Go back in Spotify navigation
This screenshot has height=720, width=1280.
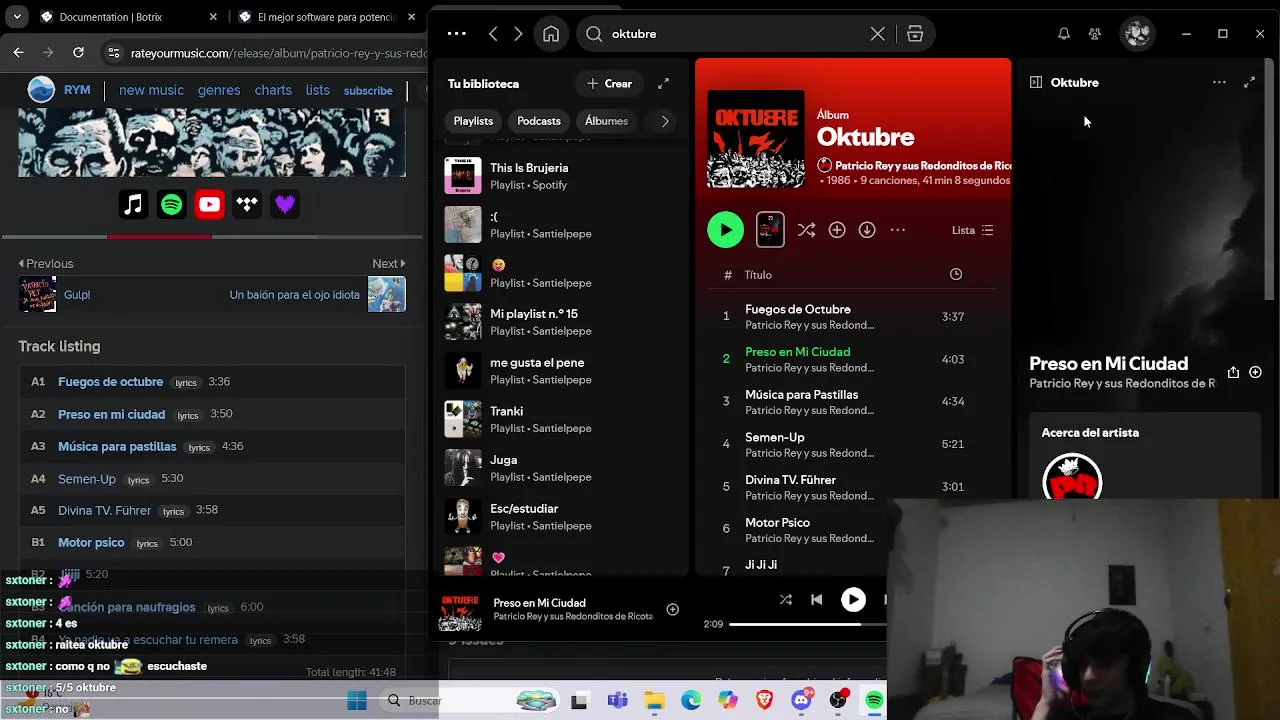(x=493, y=34)
